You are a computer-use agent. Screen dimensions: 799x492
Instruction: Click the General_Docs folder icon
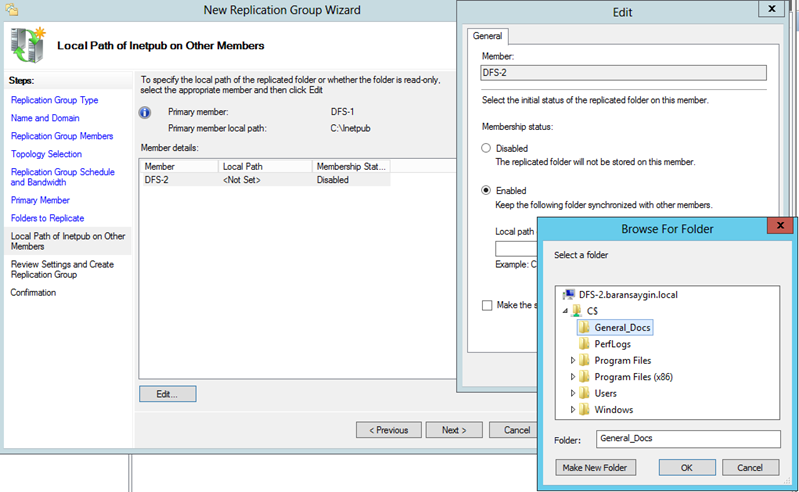[584, 327]
